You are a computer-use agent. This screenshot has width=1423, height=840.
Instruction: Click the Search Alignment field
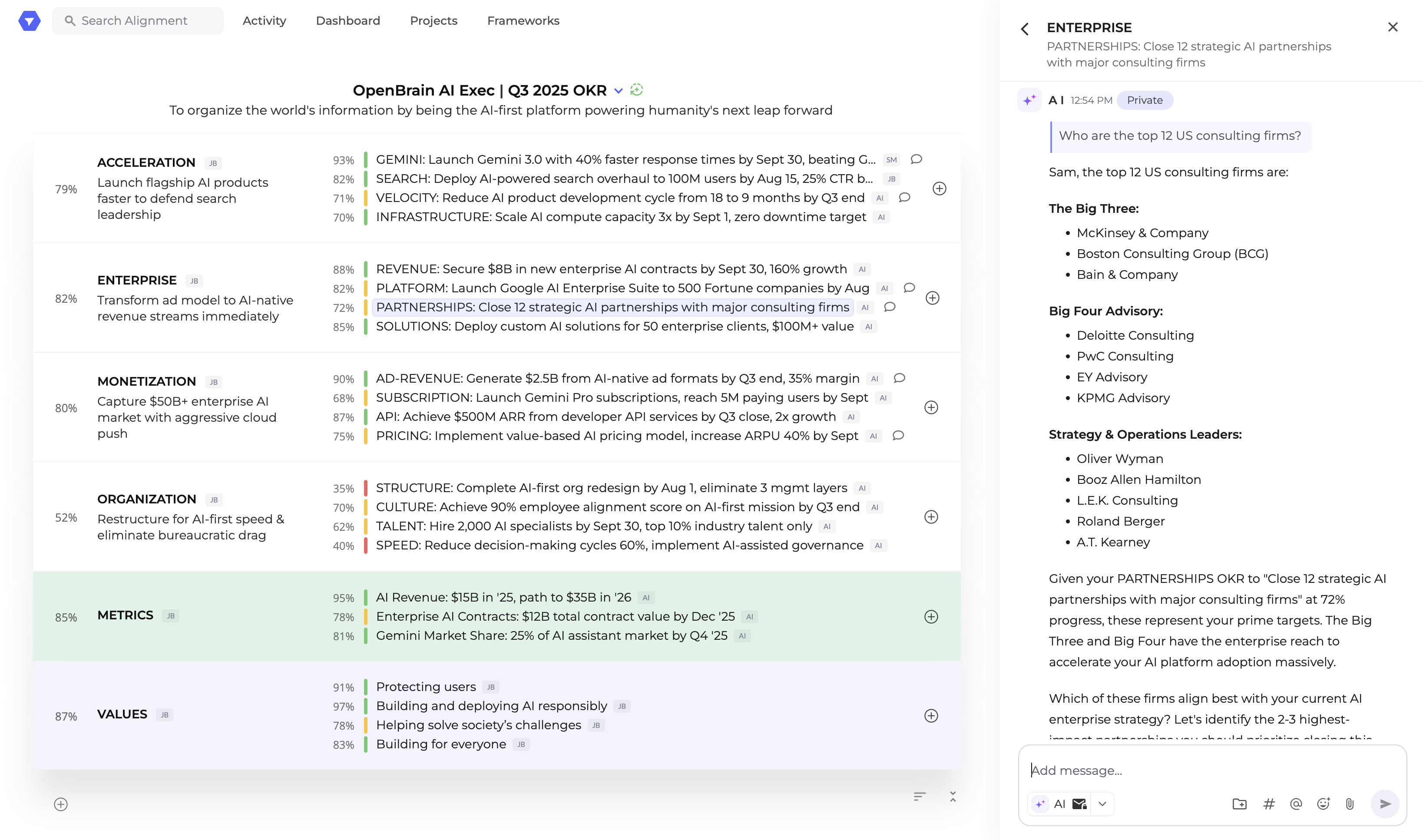pos(138,21)
